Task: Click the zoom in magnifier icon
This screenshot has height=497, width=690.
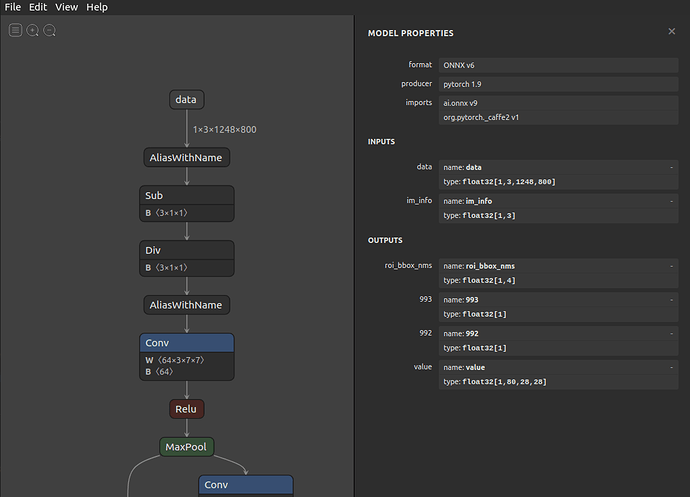Action: (x=33, y=30)
